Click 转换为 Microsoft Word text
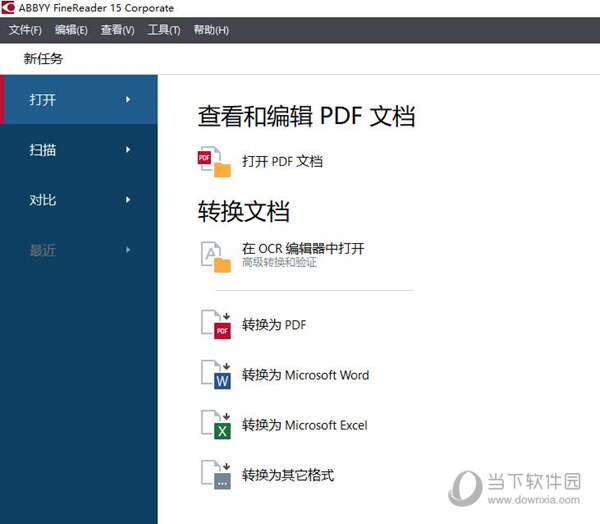The width and height of the screenshot is (600, 524). 305,375
